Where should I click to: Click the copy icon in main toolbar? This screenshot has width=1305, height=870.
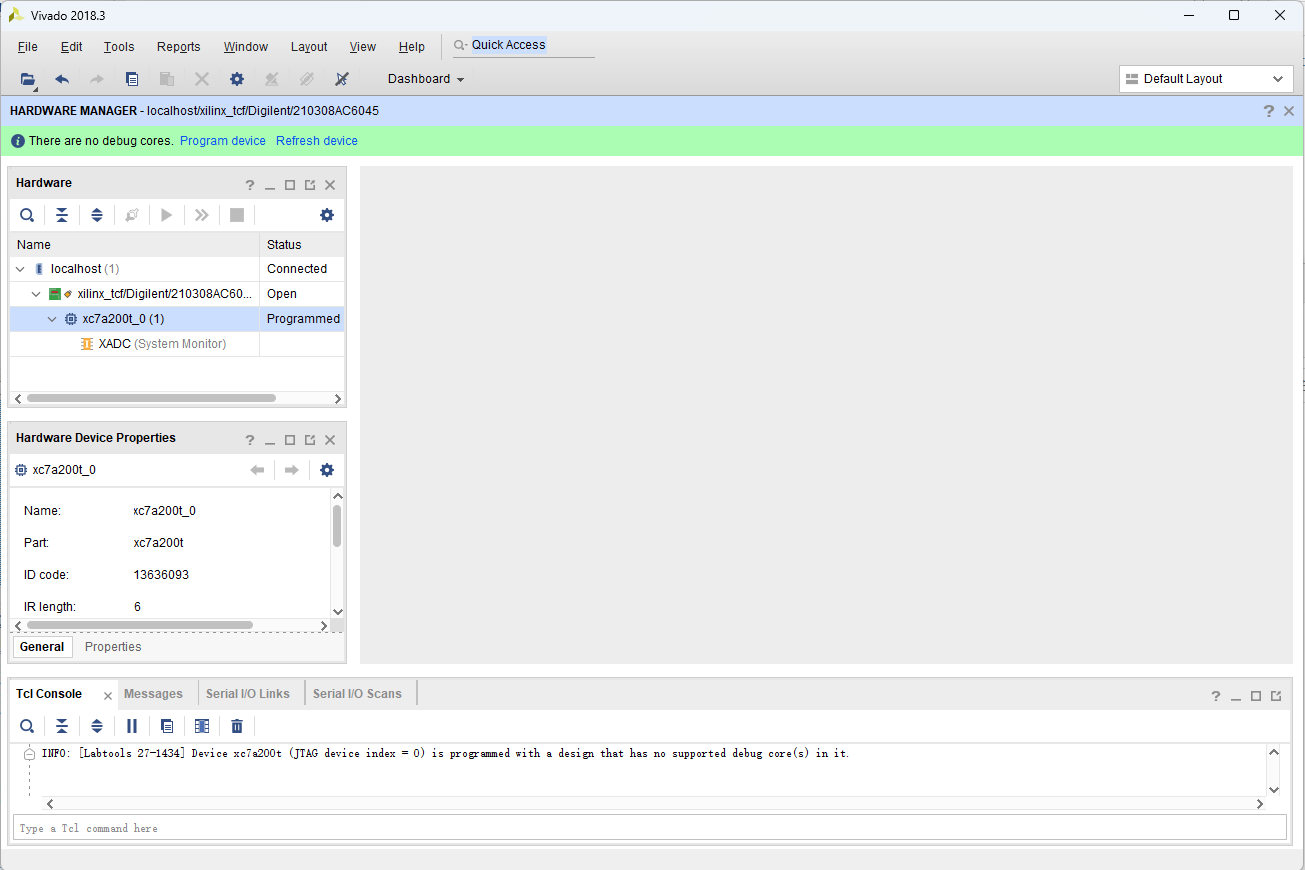coord(132,79)
